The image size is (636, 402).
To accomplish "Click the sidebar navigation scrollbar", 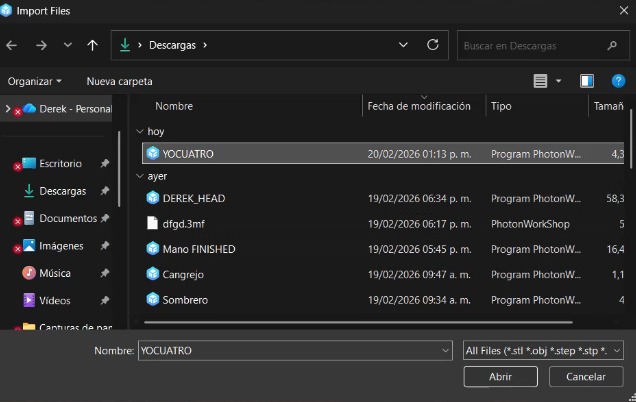I will coord(119,168).
